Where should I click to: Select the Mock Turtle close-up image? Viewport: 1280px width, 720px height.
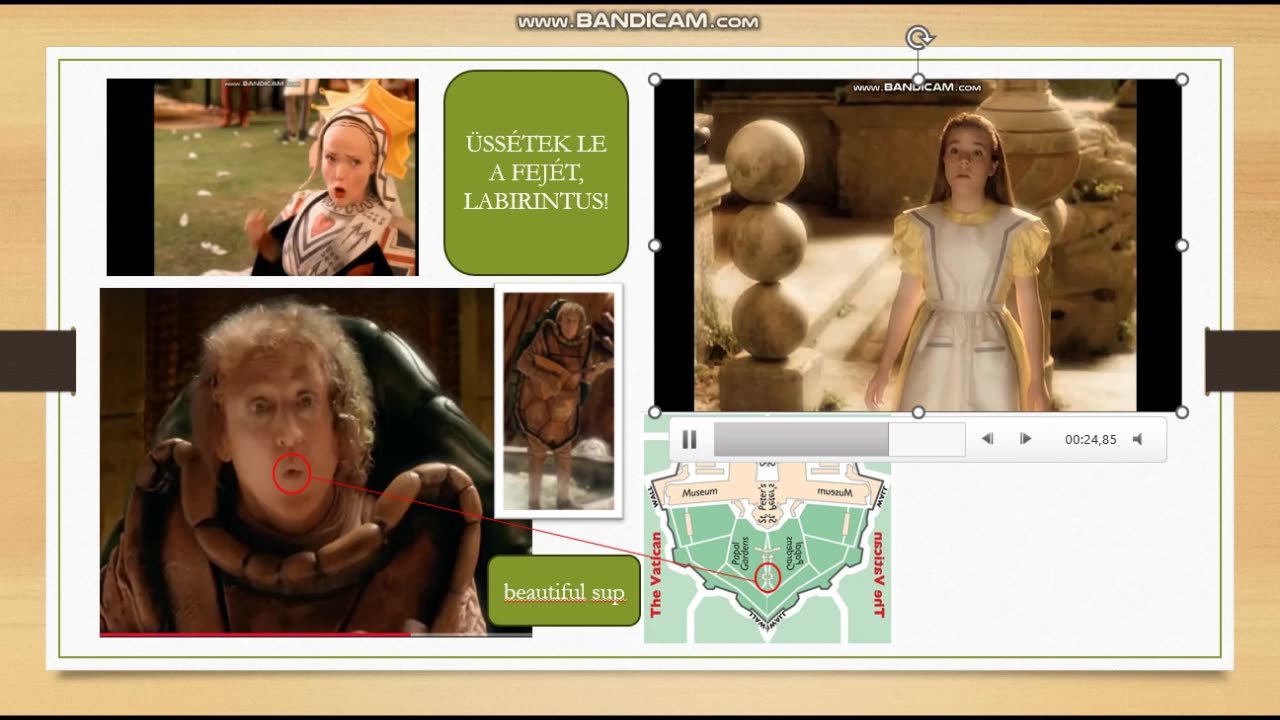point(316,462)
